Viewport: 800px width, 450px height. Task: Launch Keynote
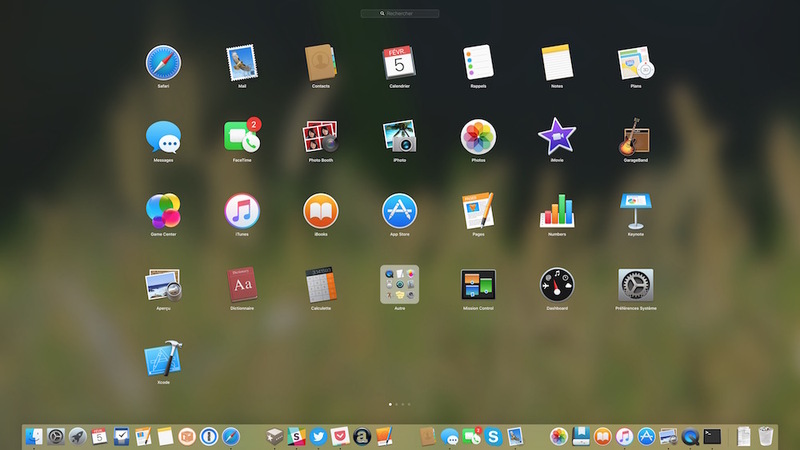click(636, 211)
